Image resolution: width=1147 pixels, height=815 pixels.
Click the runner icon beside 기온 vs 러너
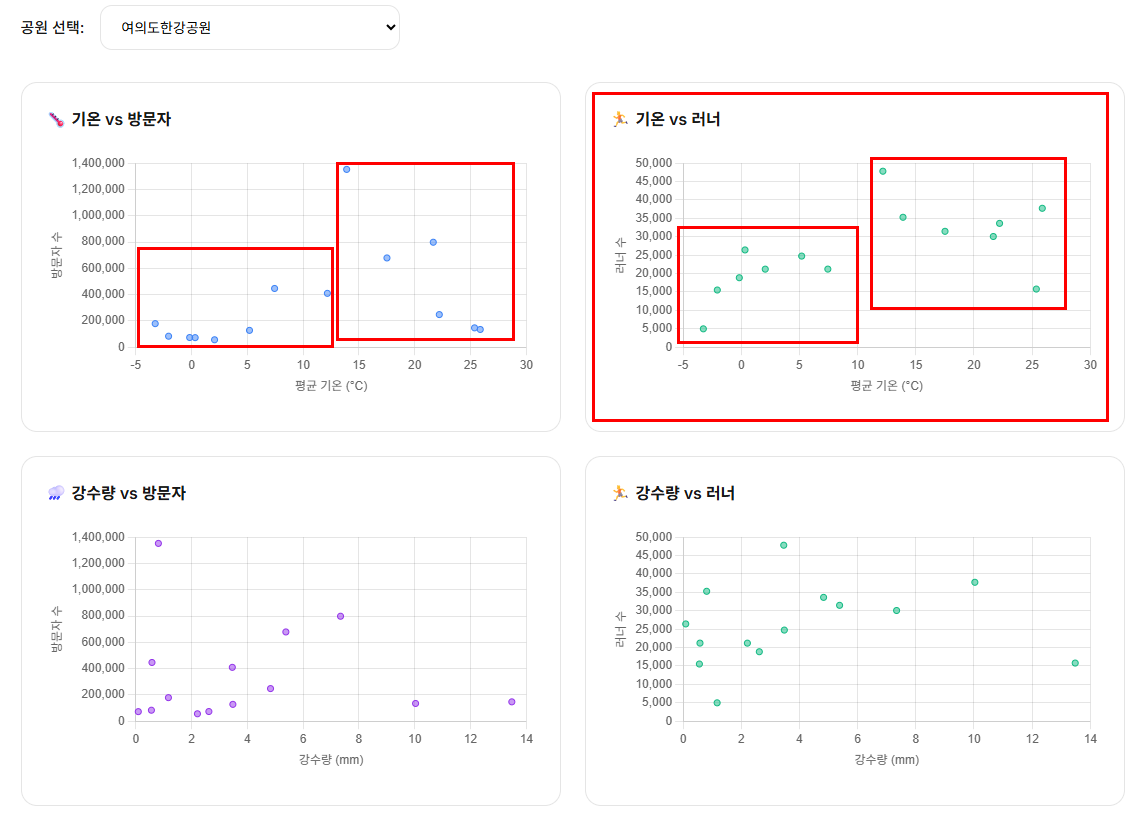[620, 119]
